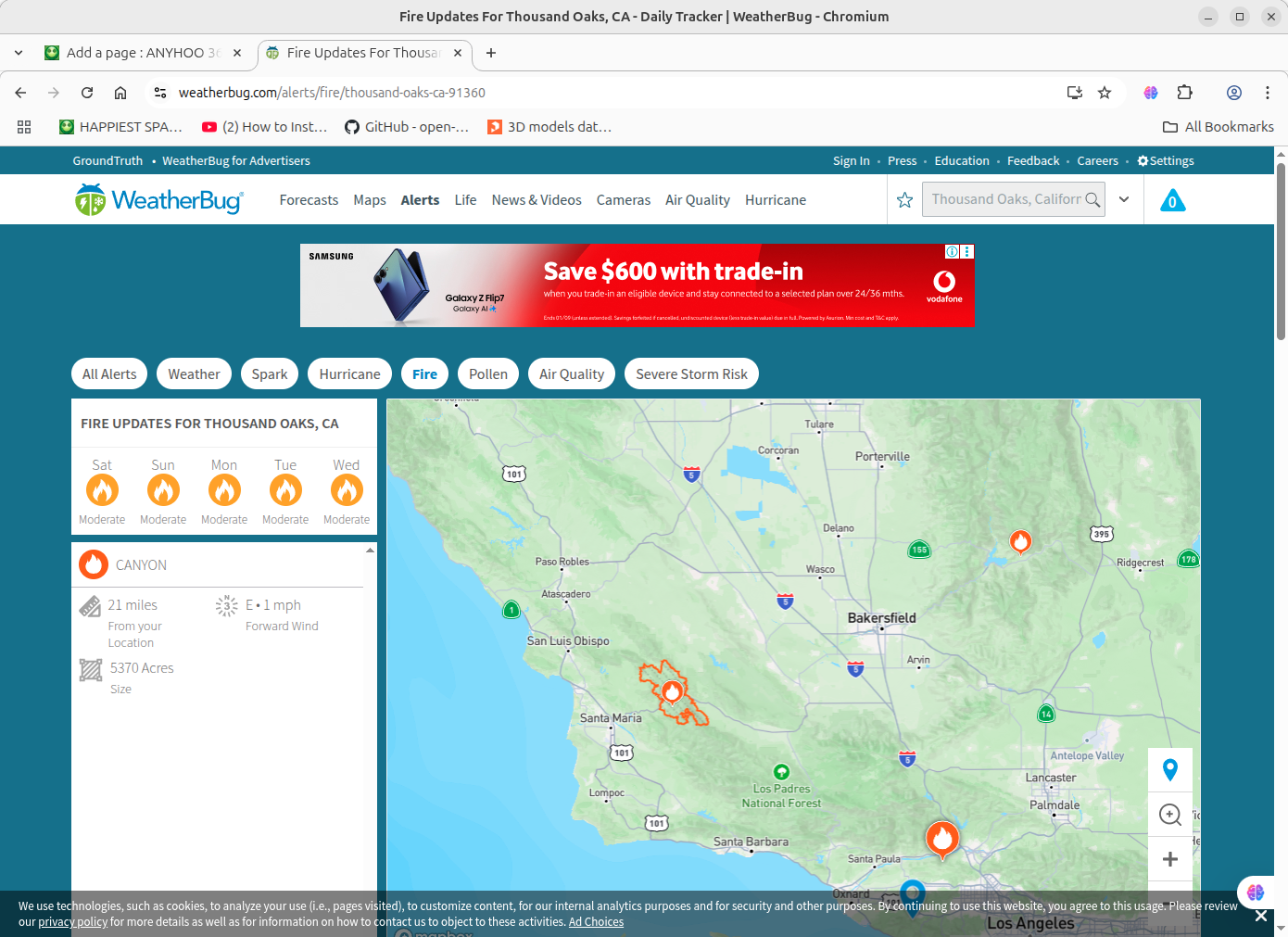Open the Cameras menu item
The image size is (1288, 937).
point(623,200)
